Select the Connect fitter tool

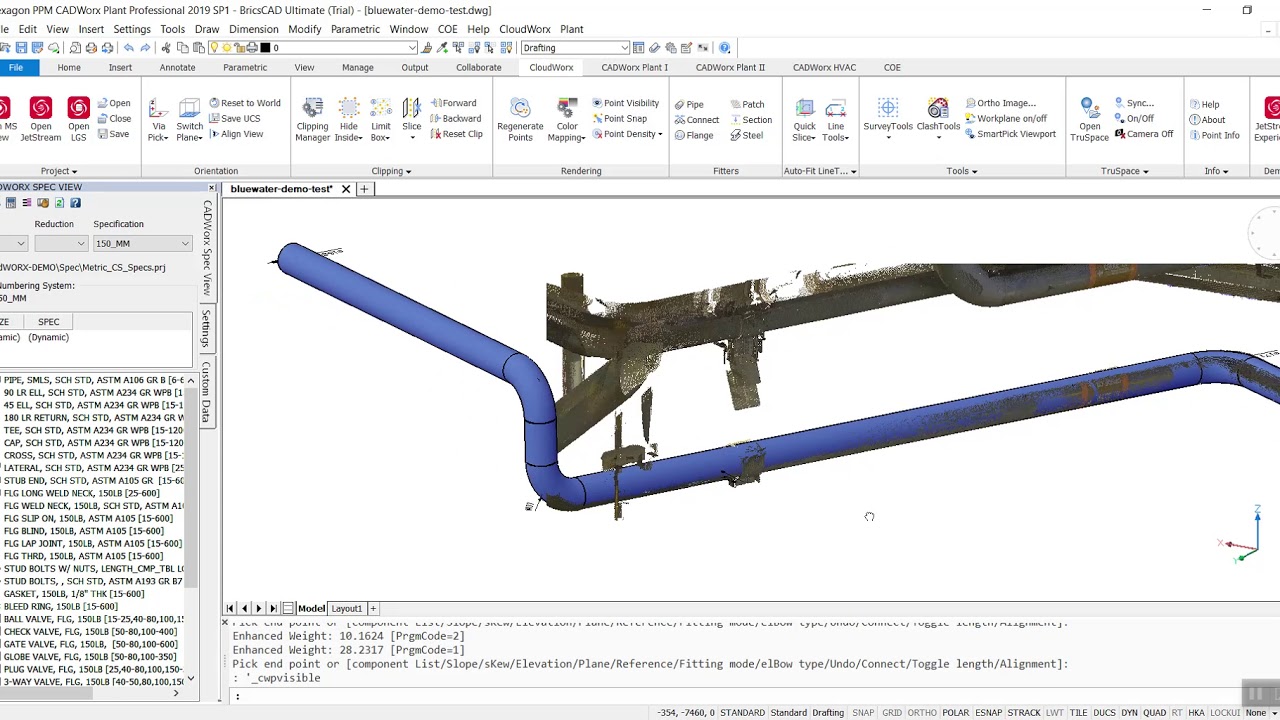[696, 120]
